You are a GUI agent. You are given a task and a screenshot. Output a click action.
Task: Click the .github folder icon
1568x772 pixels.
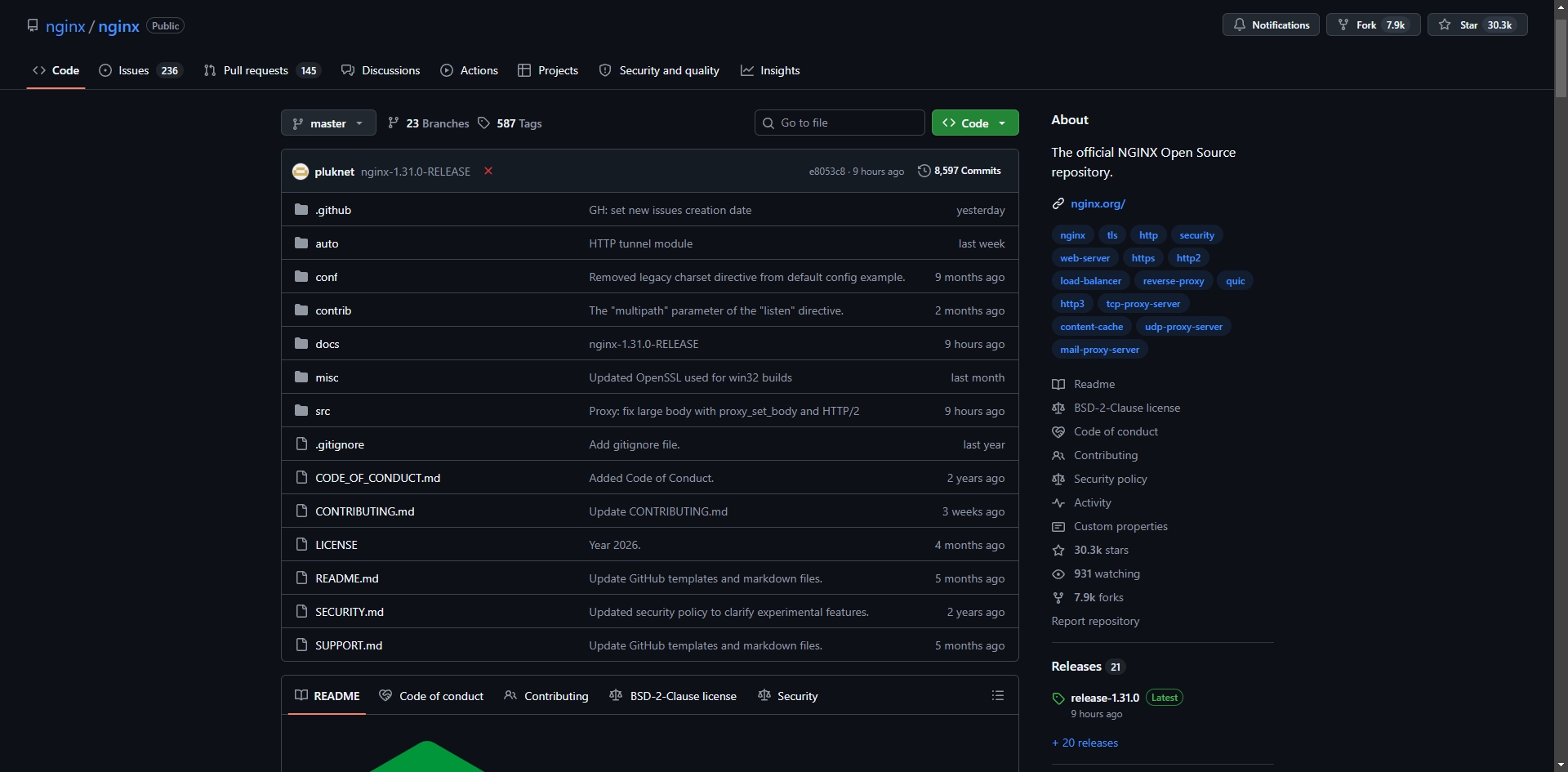pos(301,210)
